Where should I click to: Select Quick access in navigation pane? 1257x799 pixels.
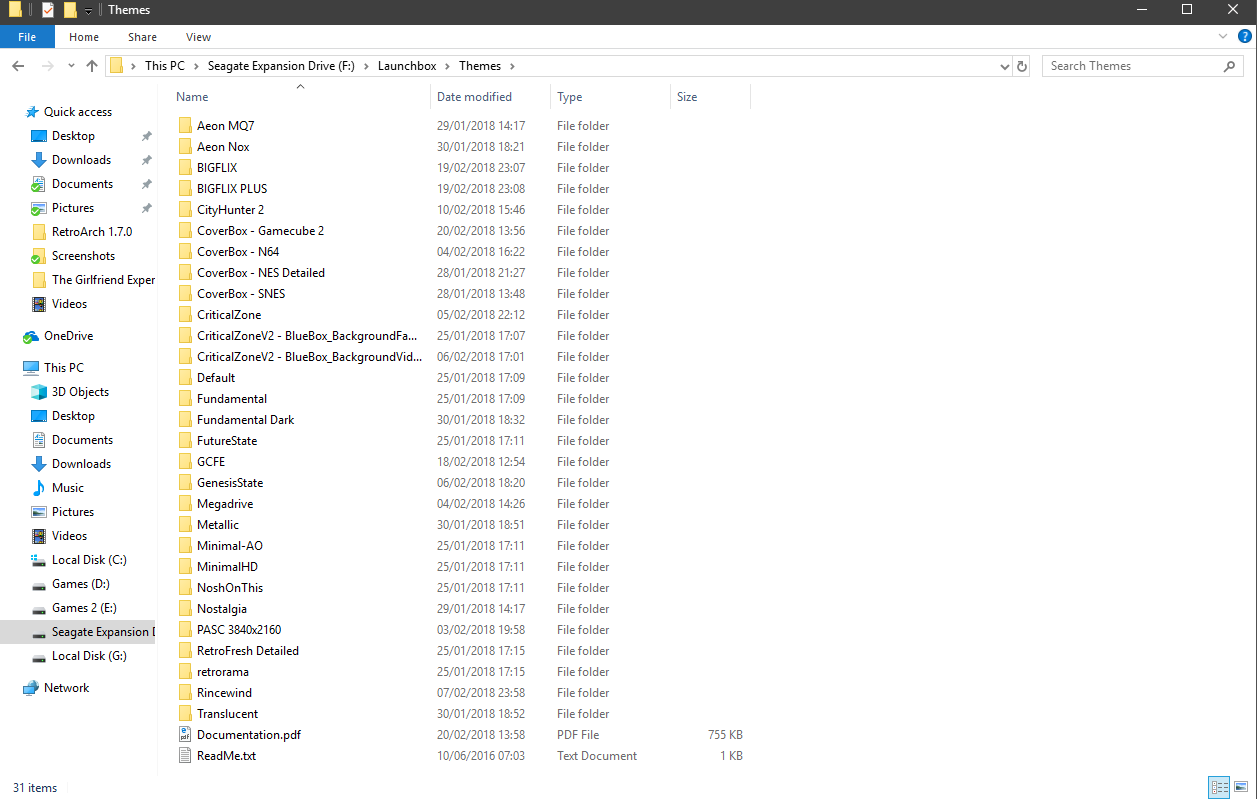coord(78,112)
